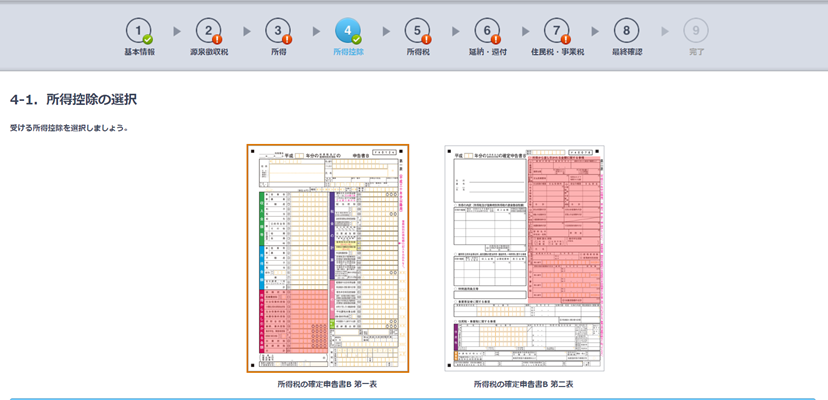
Task: Click the 最終確認 step label
Action: (x=627, y=52)
